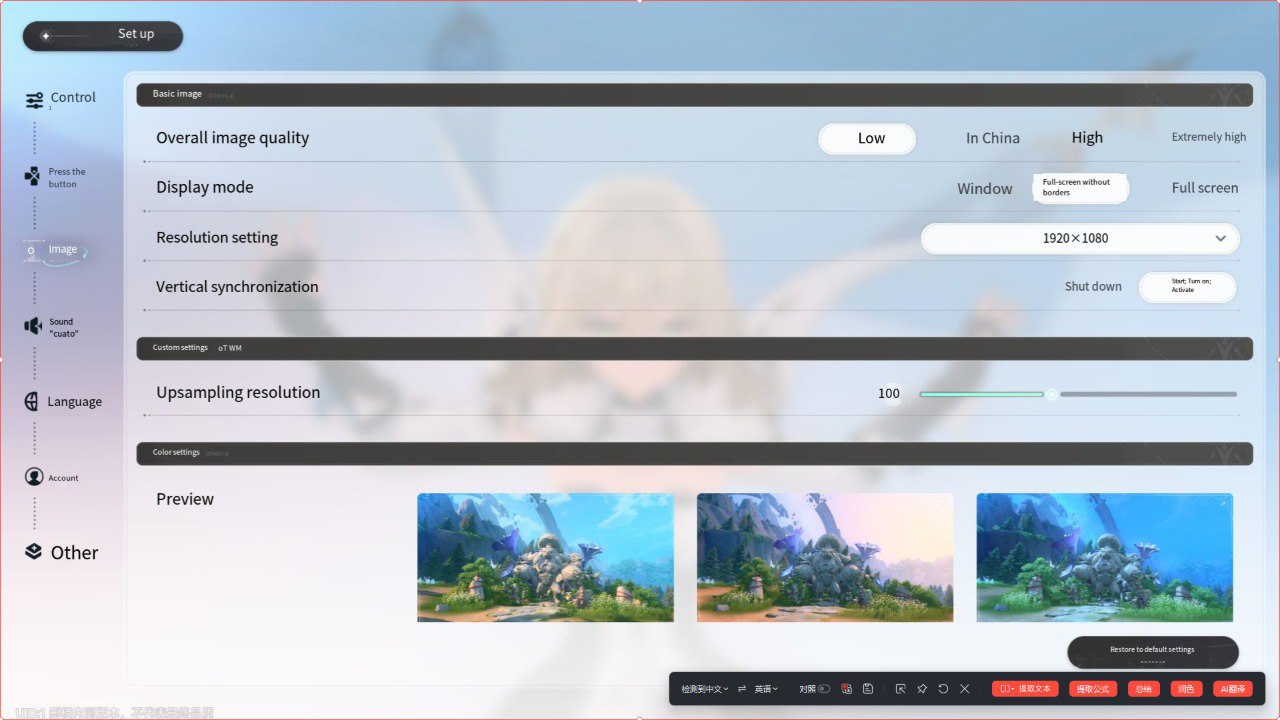Screen dimensions: 1280x720
Task: Click the 'Upsampling resolution' label
Action: [238, 393]
